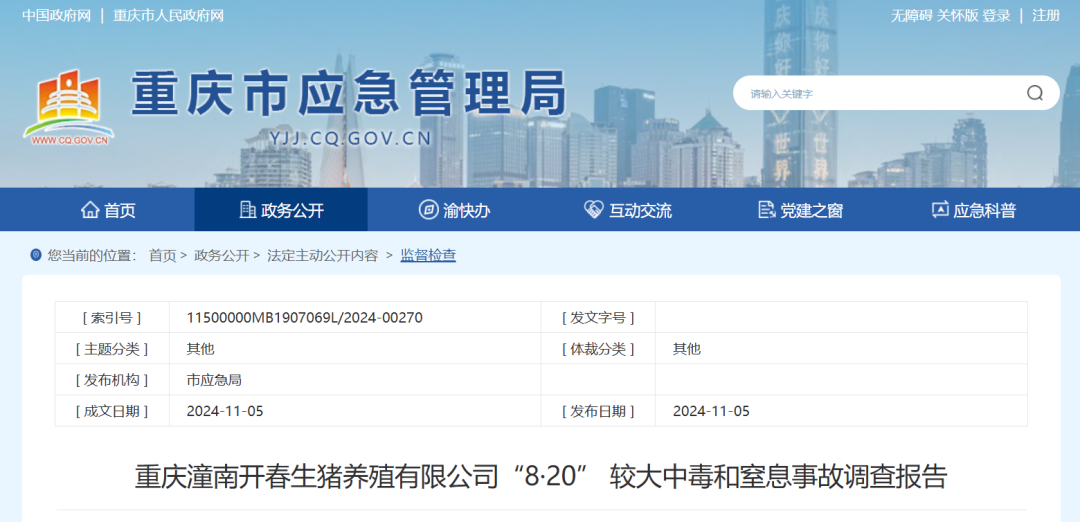The width and height of the screenshot is (1080, 522).
Task: Click the 应急科普 screen icon
Action: [940, 210]
